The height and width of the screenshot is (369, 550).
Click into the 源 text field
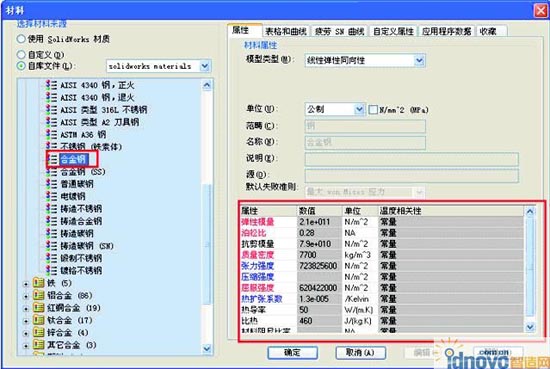pos(411,175)
